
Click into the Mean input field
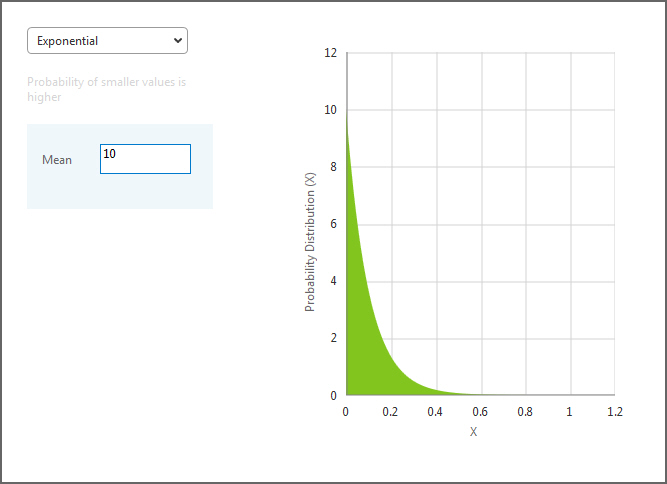[x=145, y=159]
